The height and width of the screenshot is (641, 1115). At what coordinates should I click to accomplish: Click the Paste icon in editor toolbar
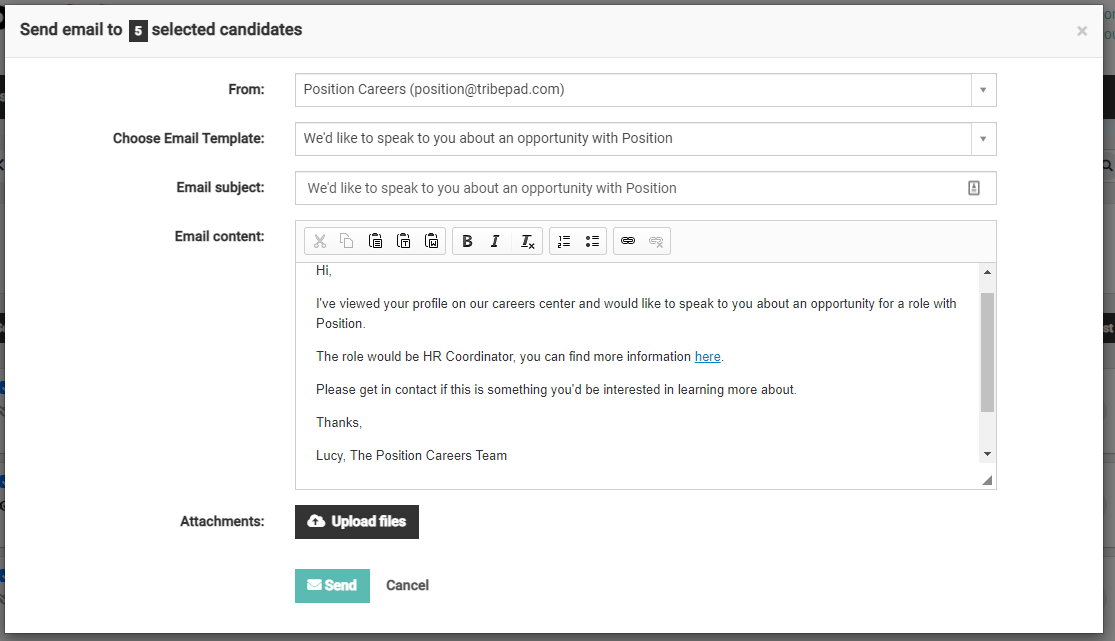tap(375, 241)
